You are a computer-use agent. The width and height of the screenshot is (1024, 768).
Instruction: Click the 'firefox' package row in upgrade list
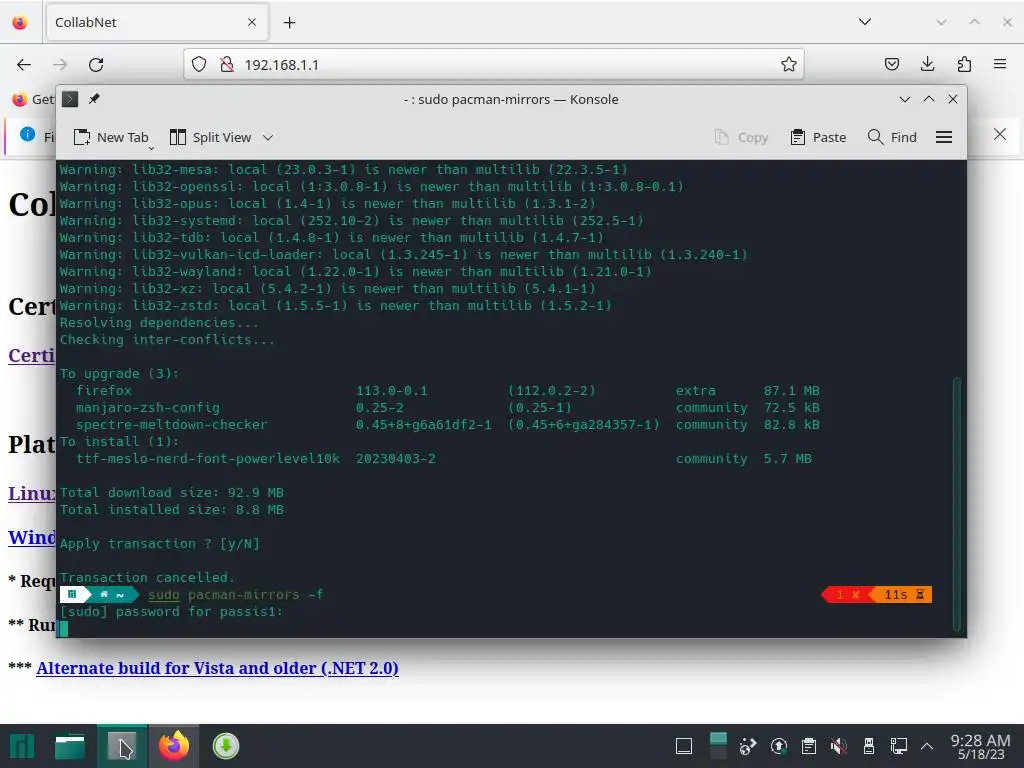click(x=447, y=391)
